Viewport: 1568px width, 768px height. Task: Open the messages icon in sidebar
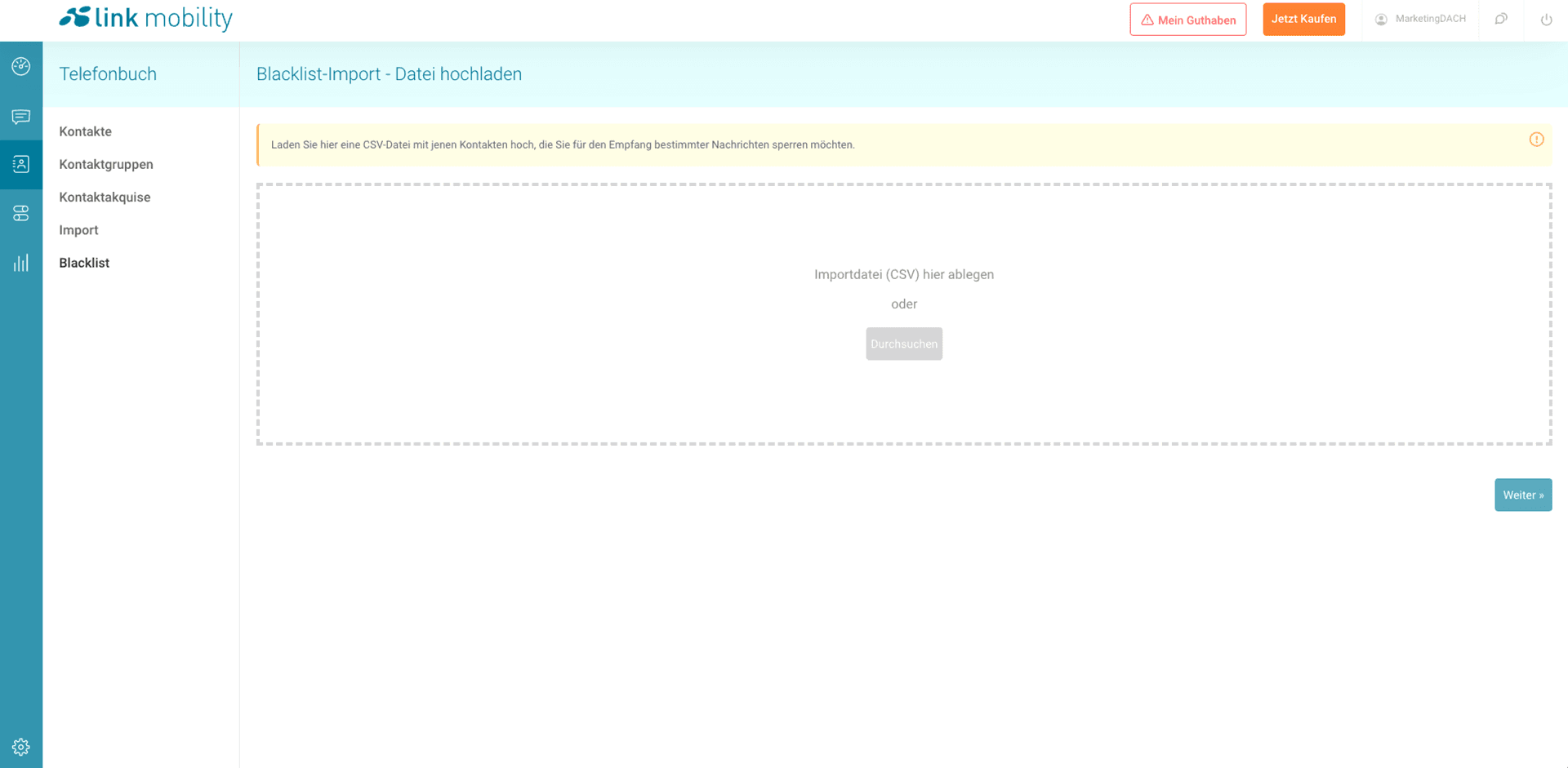[21, 117]
